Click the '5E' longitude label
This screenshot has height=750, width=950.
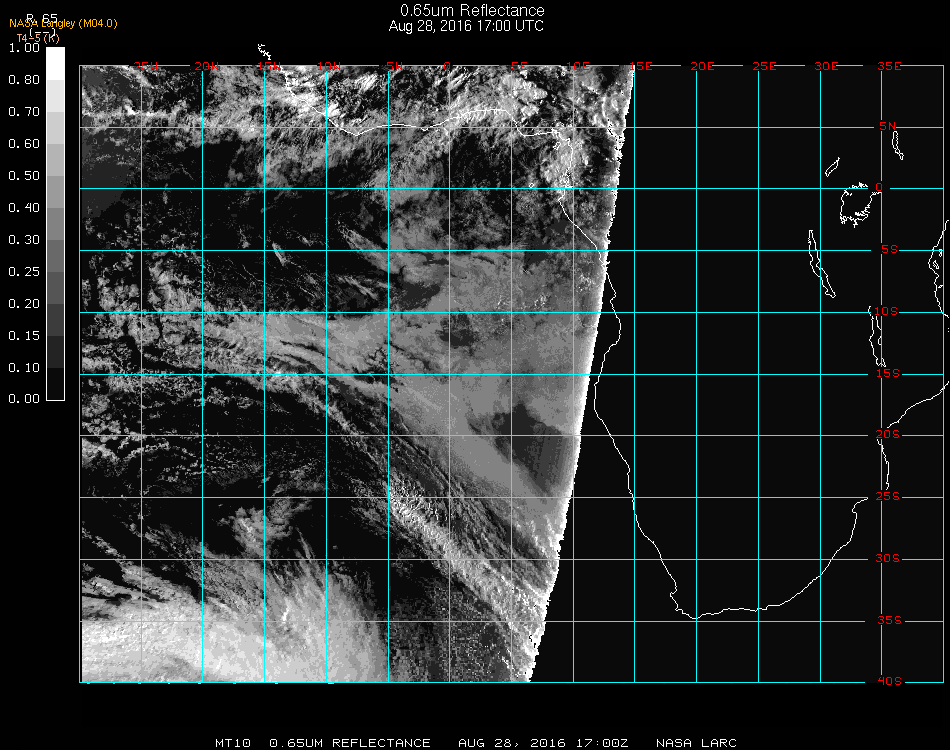click(519, 66)
